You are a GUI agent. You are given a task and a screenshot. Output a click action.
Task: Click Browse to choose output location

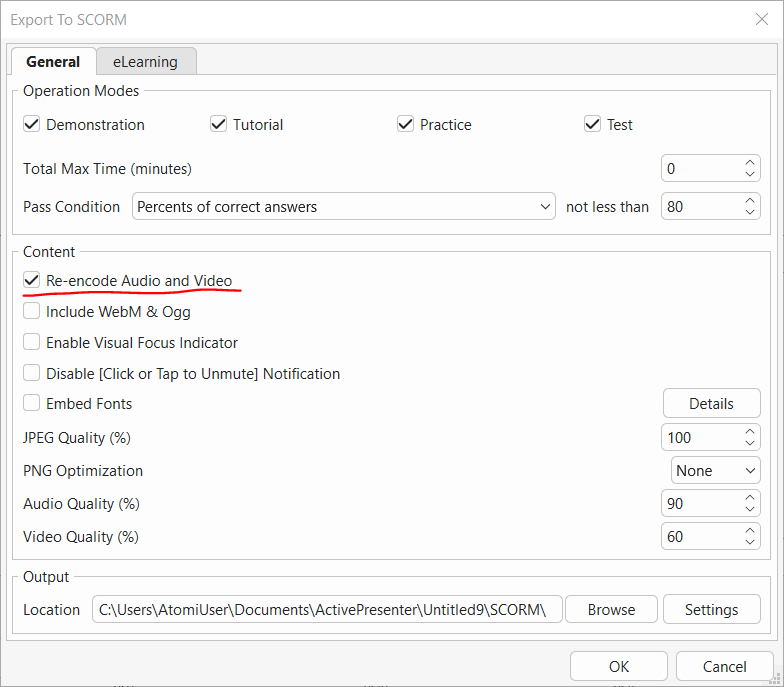611,610
